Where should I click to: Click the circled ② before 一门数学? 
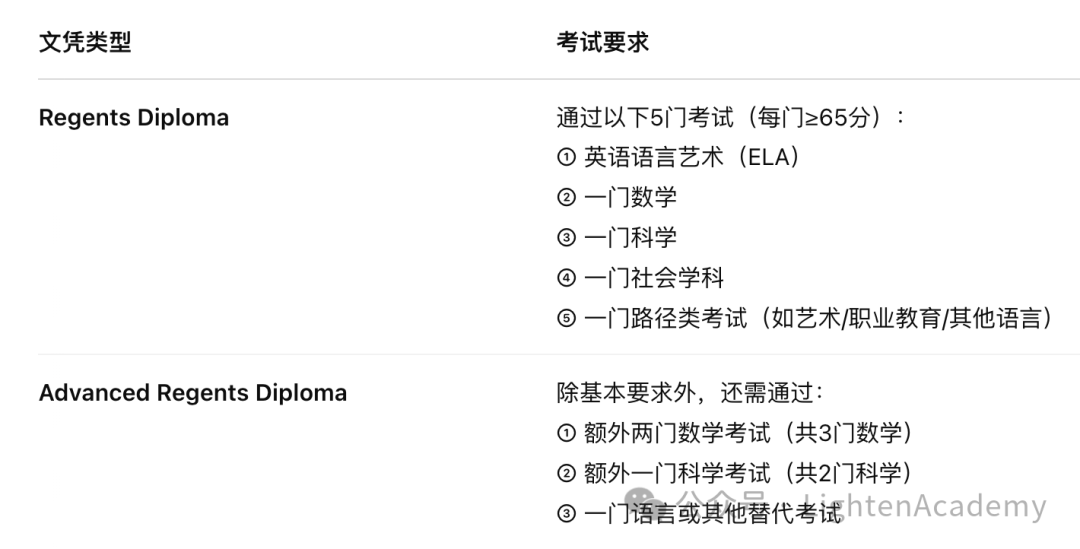coord(566,198)
